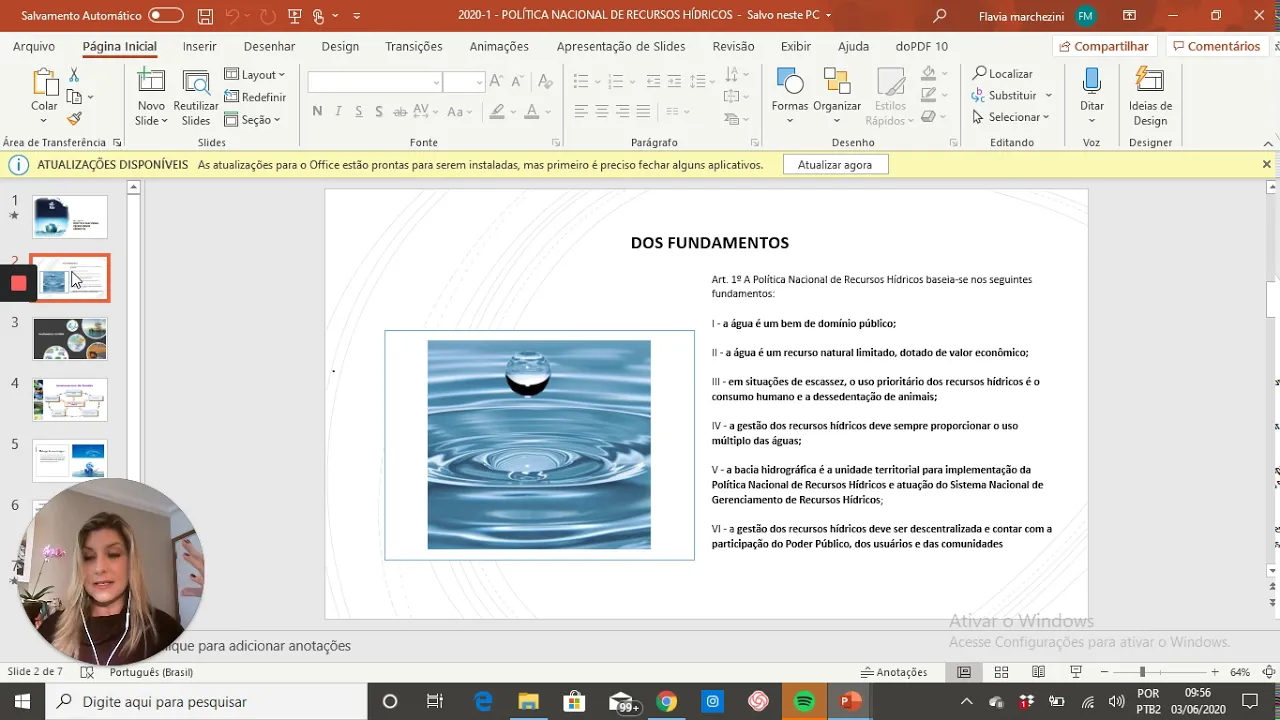Decrease the font size with the smaller A
1280x720 pixels.
[x=519, y=82]
